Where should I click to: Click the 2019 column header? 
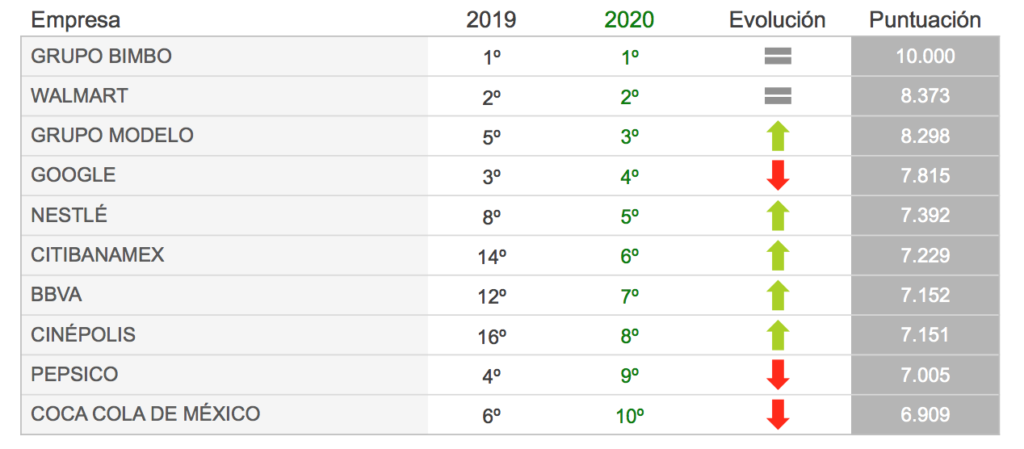click(x=491, y=20)
